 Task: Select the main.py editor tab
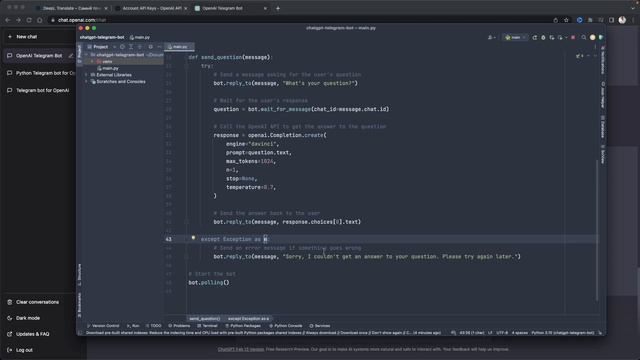(178, 47)
